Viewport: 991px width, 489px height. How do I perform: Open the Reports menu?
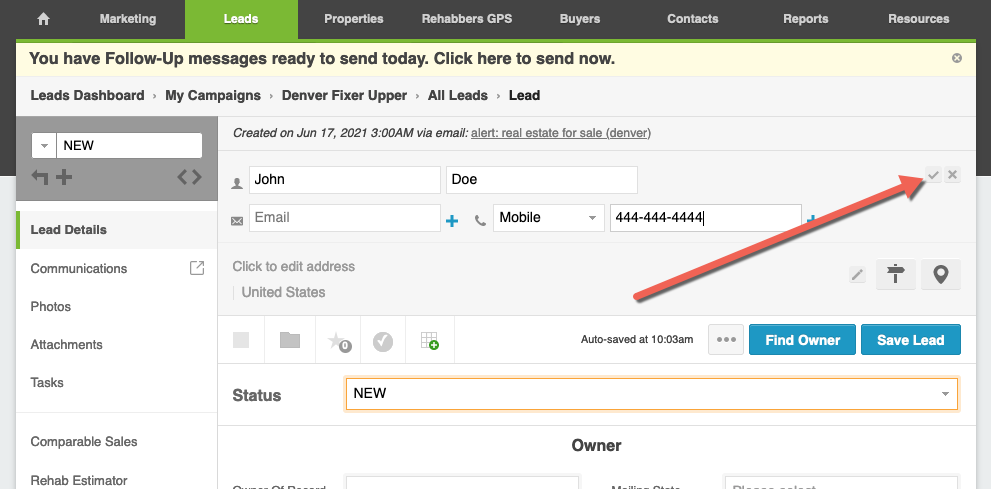coord(806,19)
